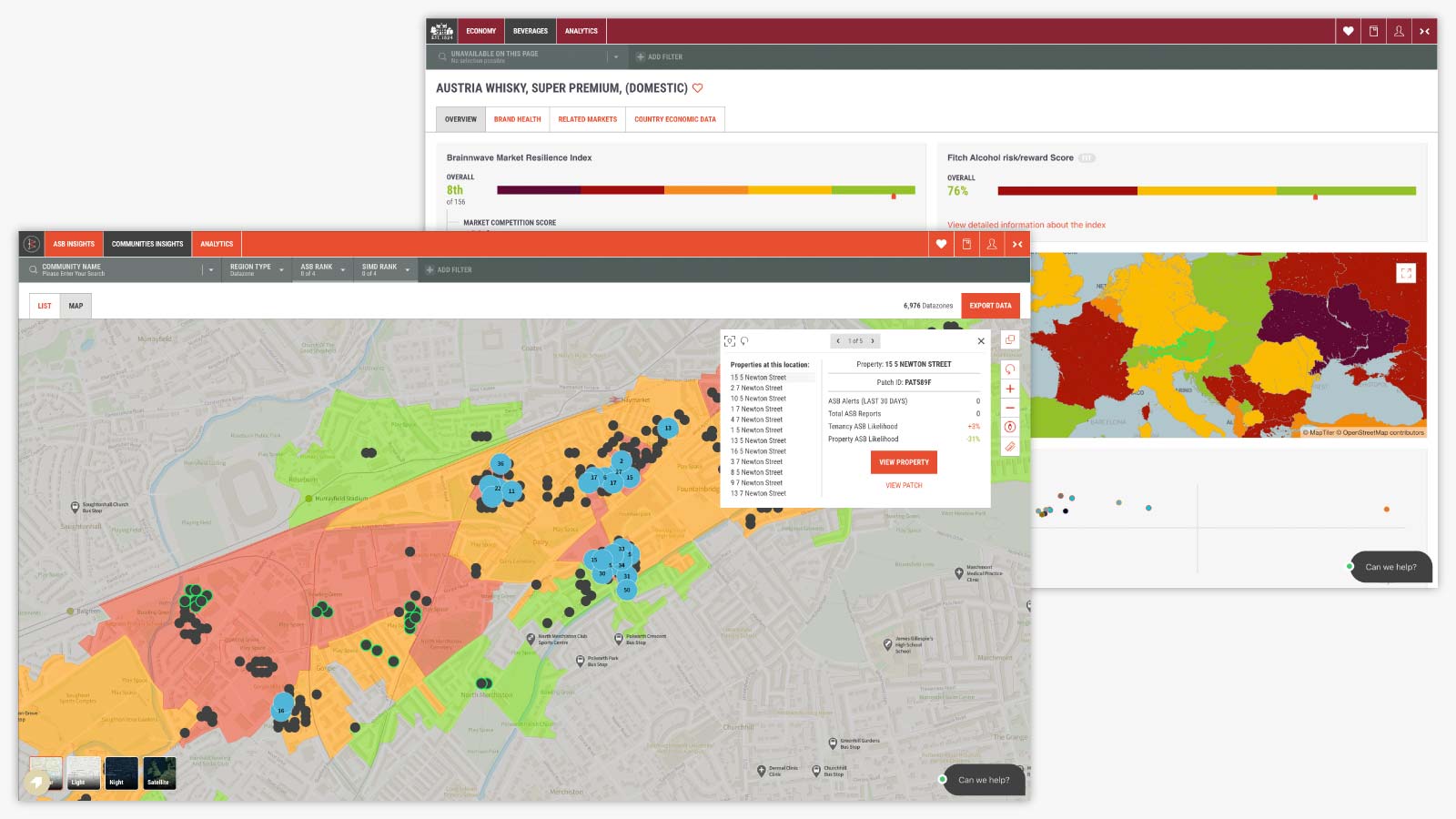The image size is (1456, 819).
Task: Select the Overview tab
Action: (460, 119)
